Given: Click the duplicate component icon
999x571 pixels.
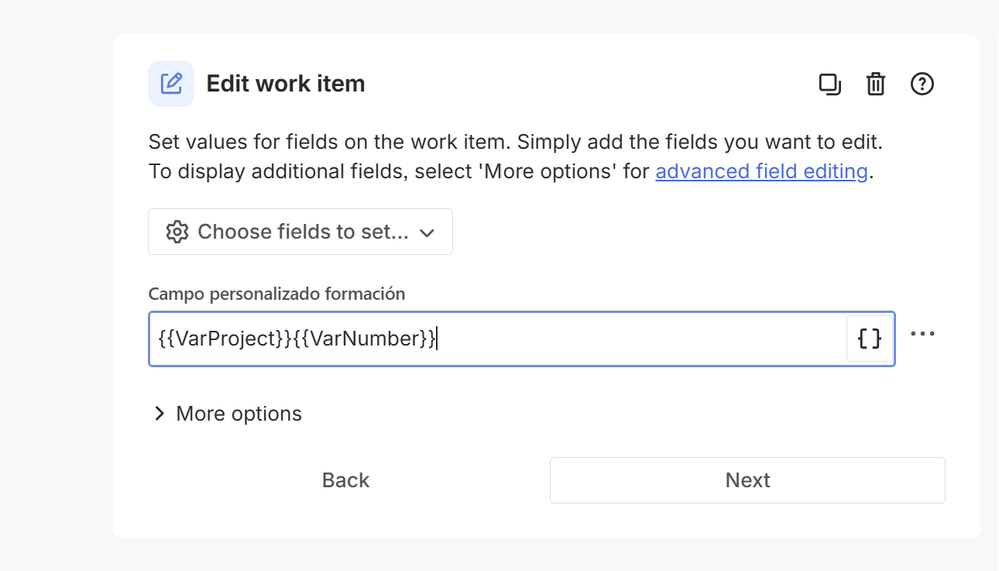Looking at the screenshot, I should (x=830, y=84).
